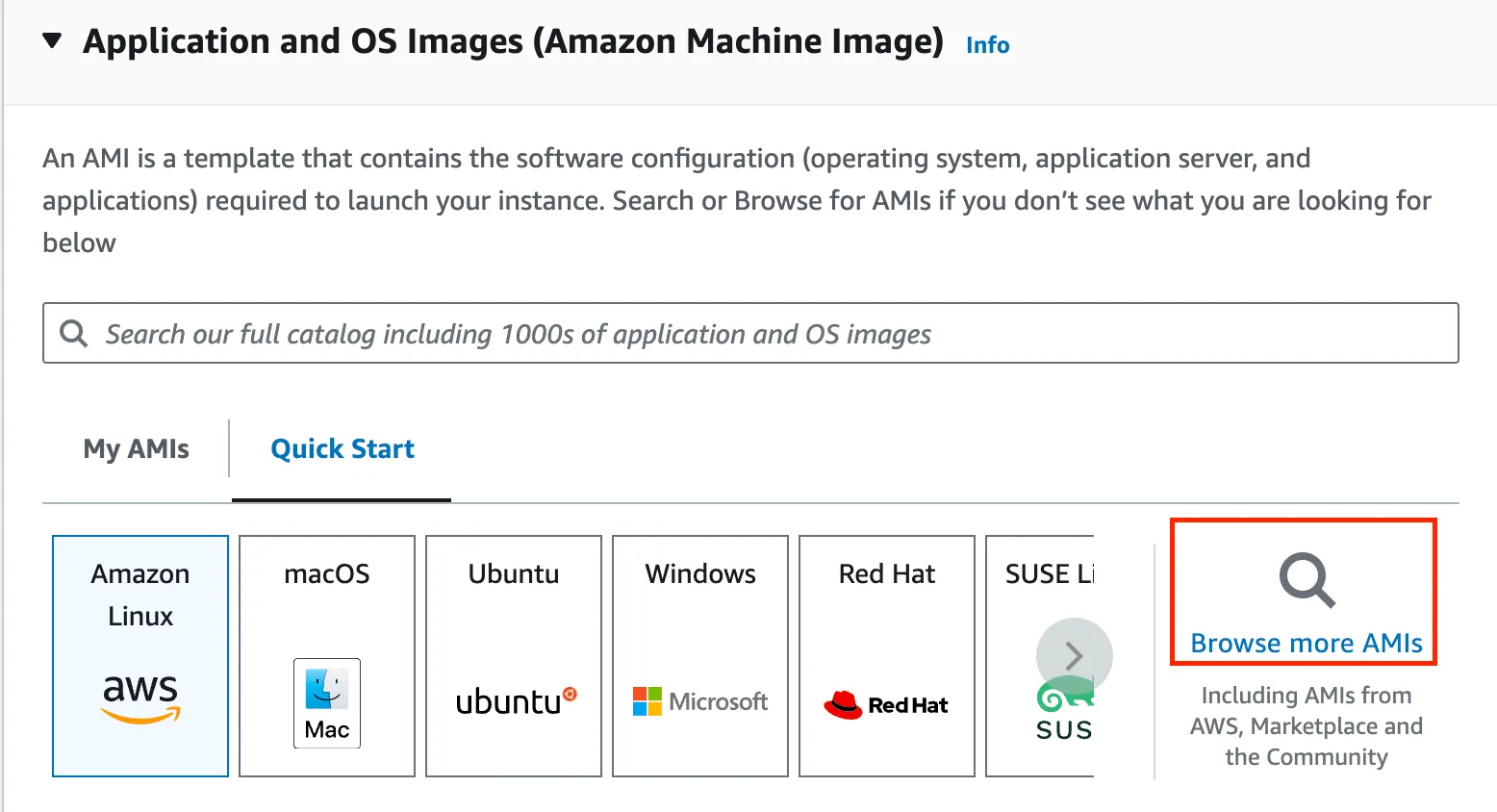Click the large Browse magnifier icon
Screen dimensions: 1497x812
[x=1307, y=580]
